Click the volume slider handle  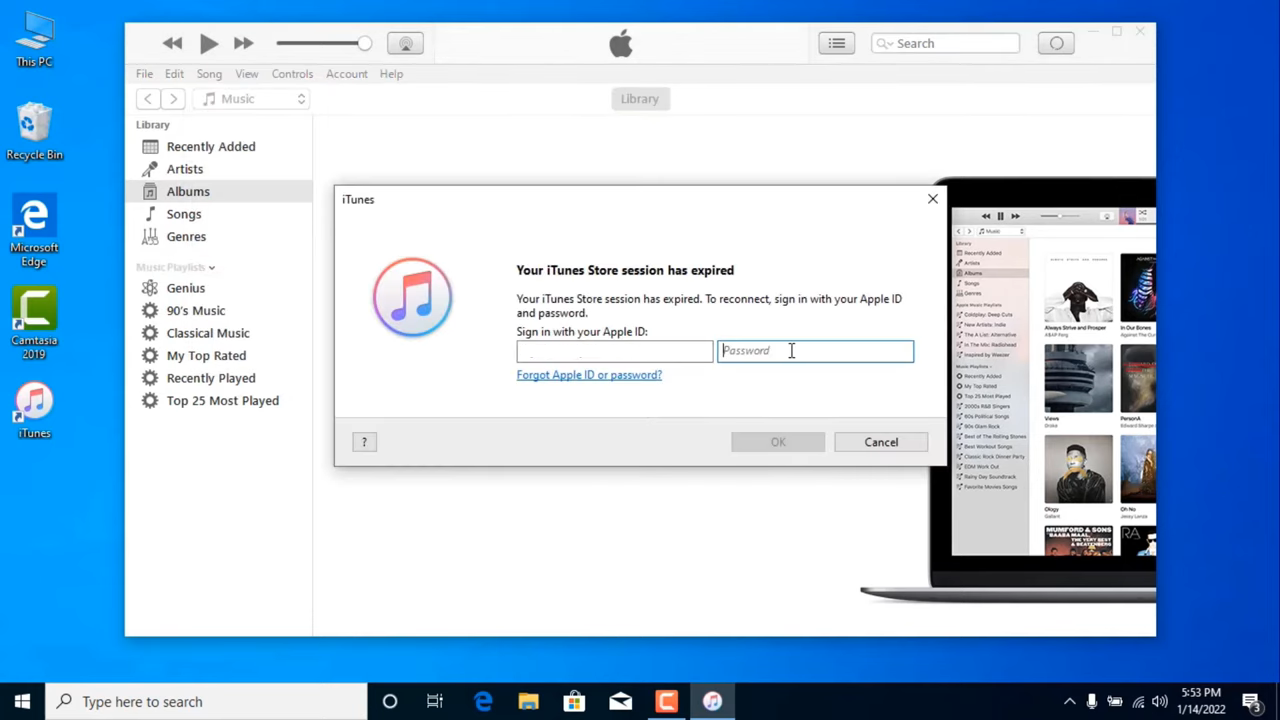(x=364, y=43)
